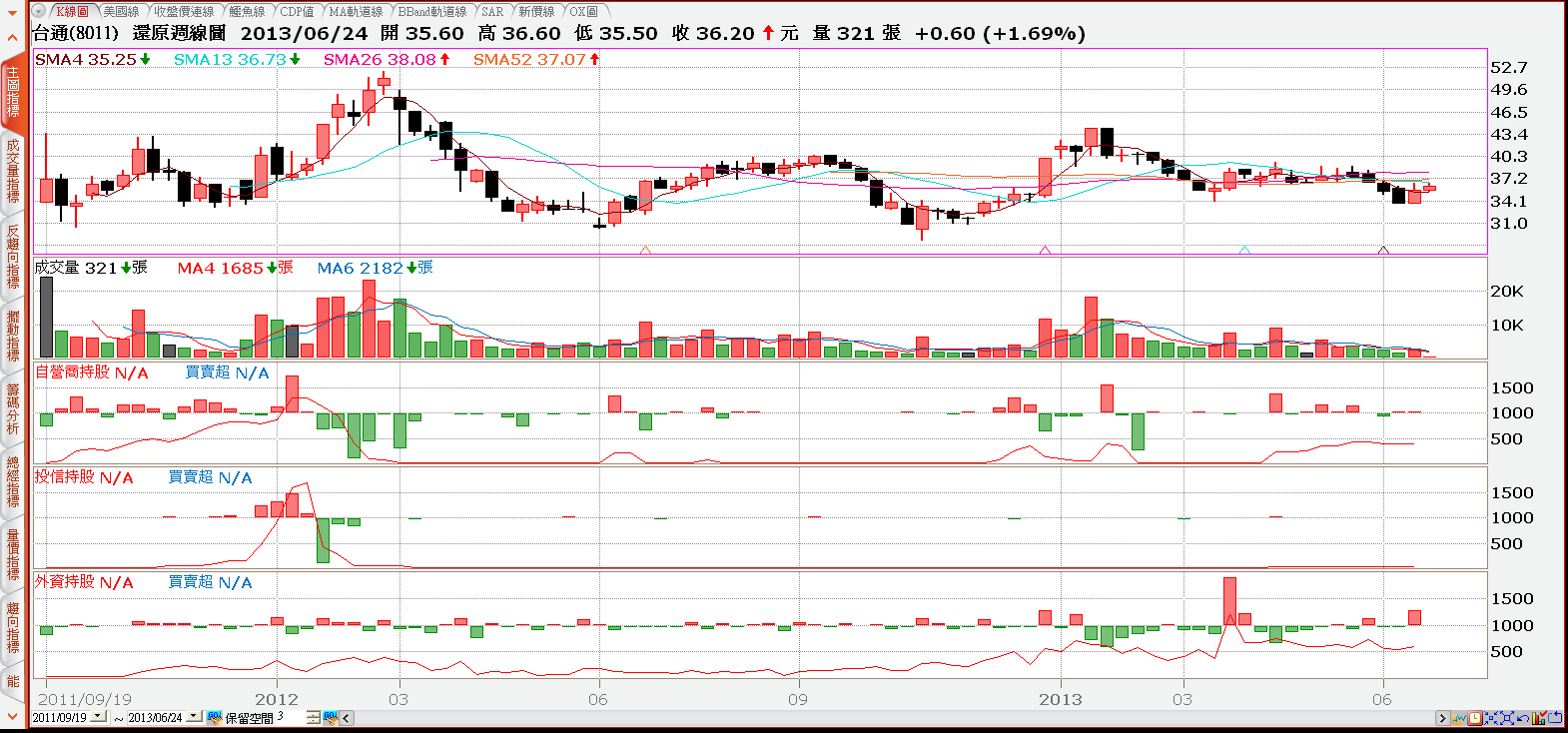The height and width of the screenshot is (733, 1568).
Task: Open the BBand軌道線 tab
Action: pos(432,11)
